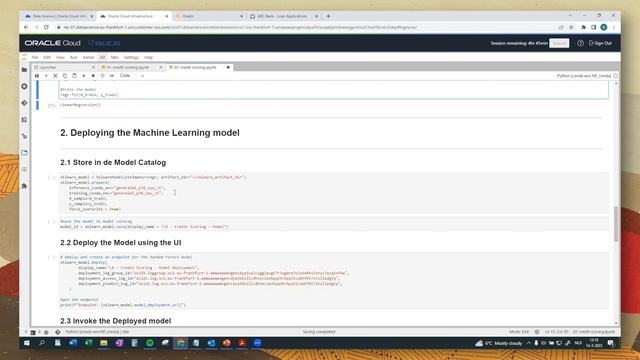Close the 01-credit-scoring notebook tab
Viewport: 640px width, 360px height.
click(x=160, y=67)
